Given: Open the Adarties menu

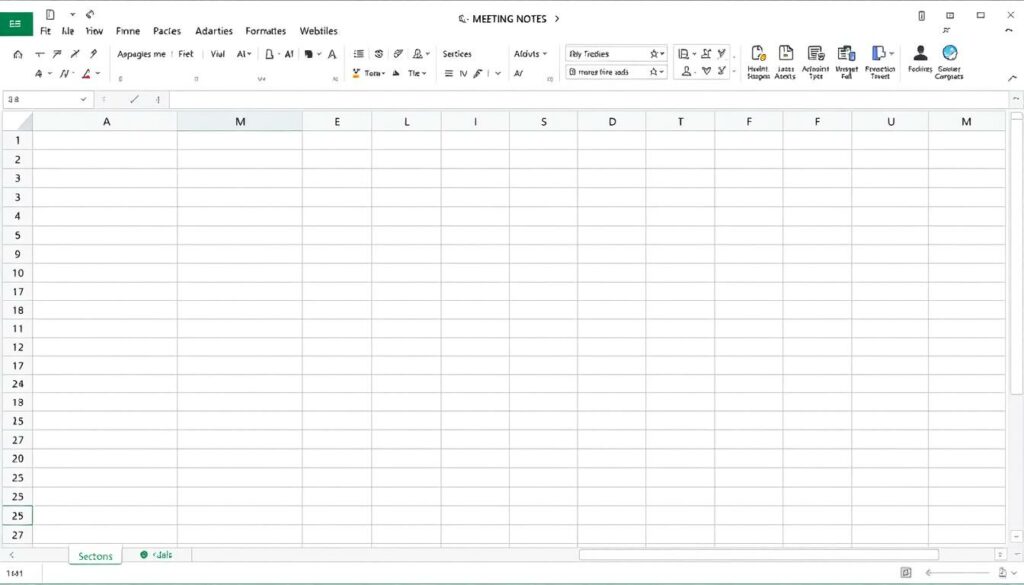Looking at the screenshot, I should (214, 31).
